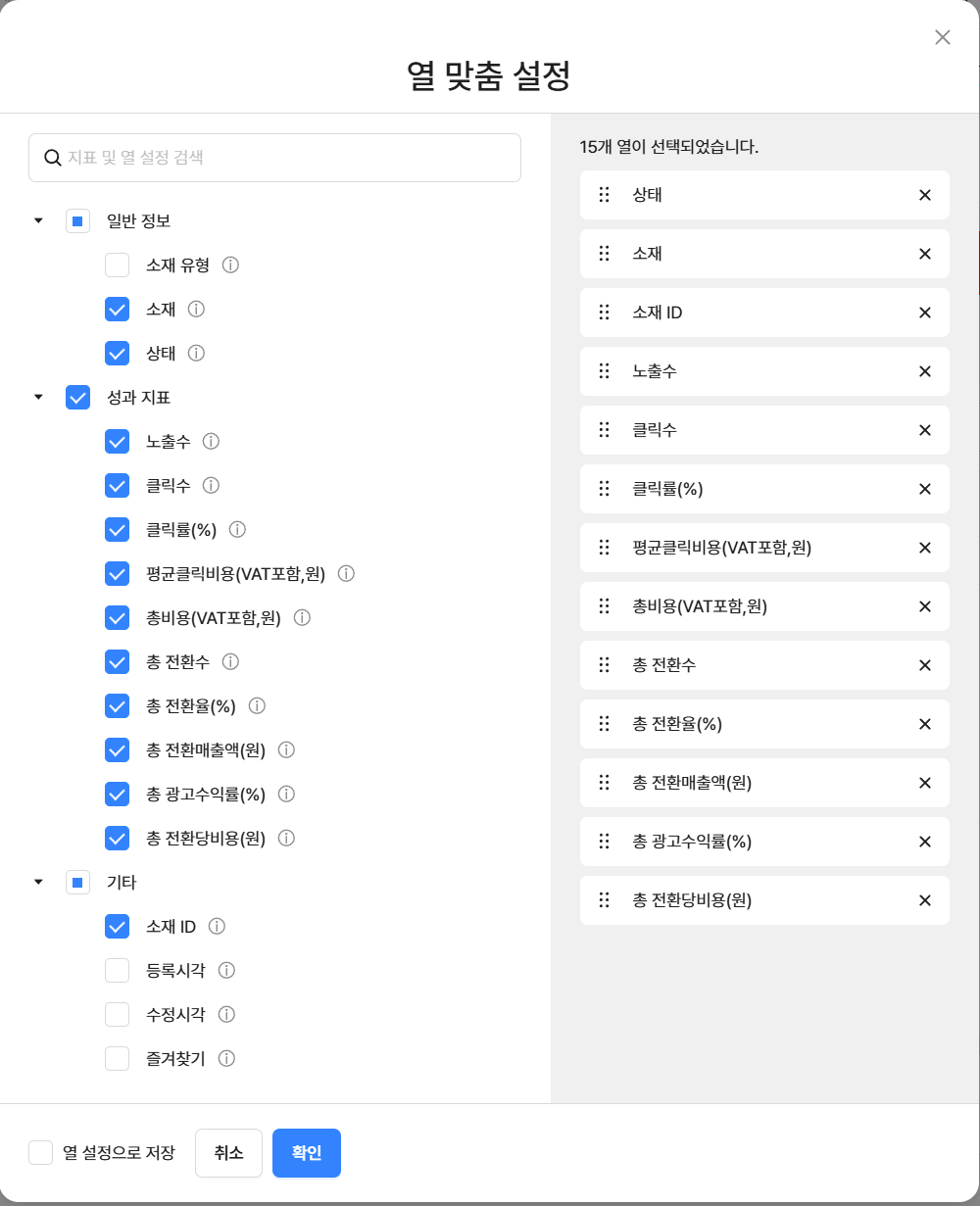Toggle the 성과 지표 group checkbox
Screen dimensions: 980x1206
[78, 397]
